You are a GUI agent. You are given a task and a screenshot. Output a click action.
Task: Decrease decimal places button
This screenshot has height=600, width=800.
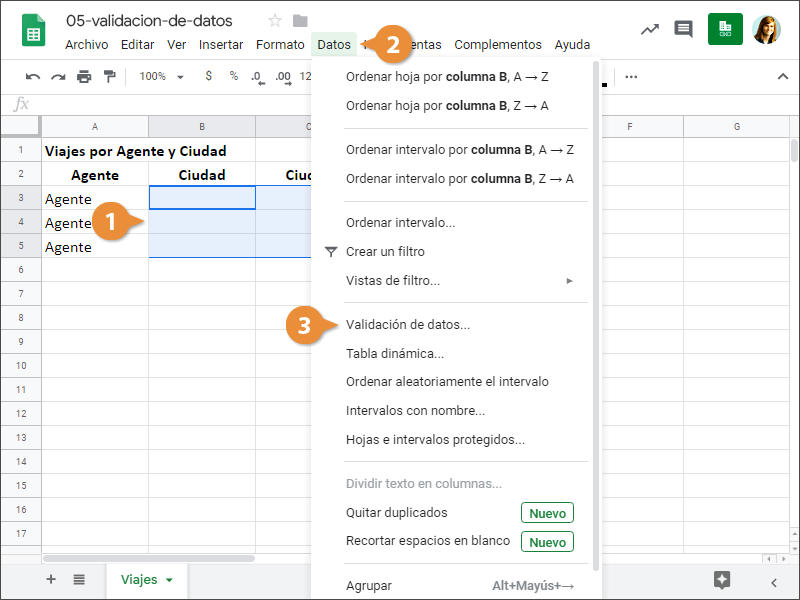pyautogui.click(x=258, y=78)
